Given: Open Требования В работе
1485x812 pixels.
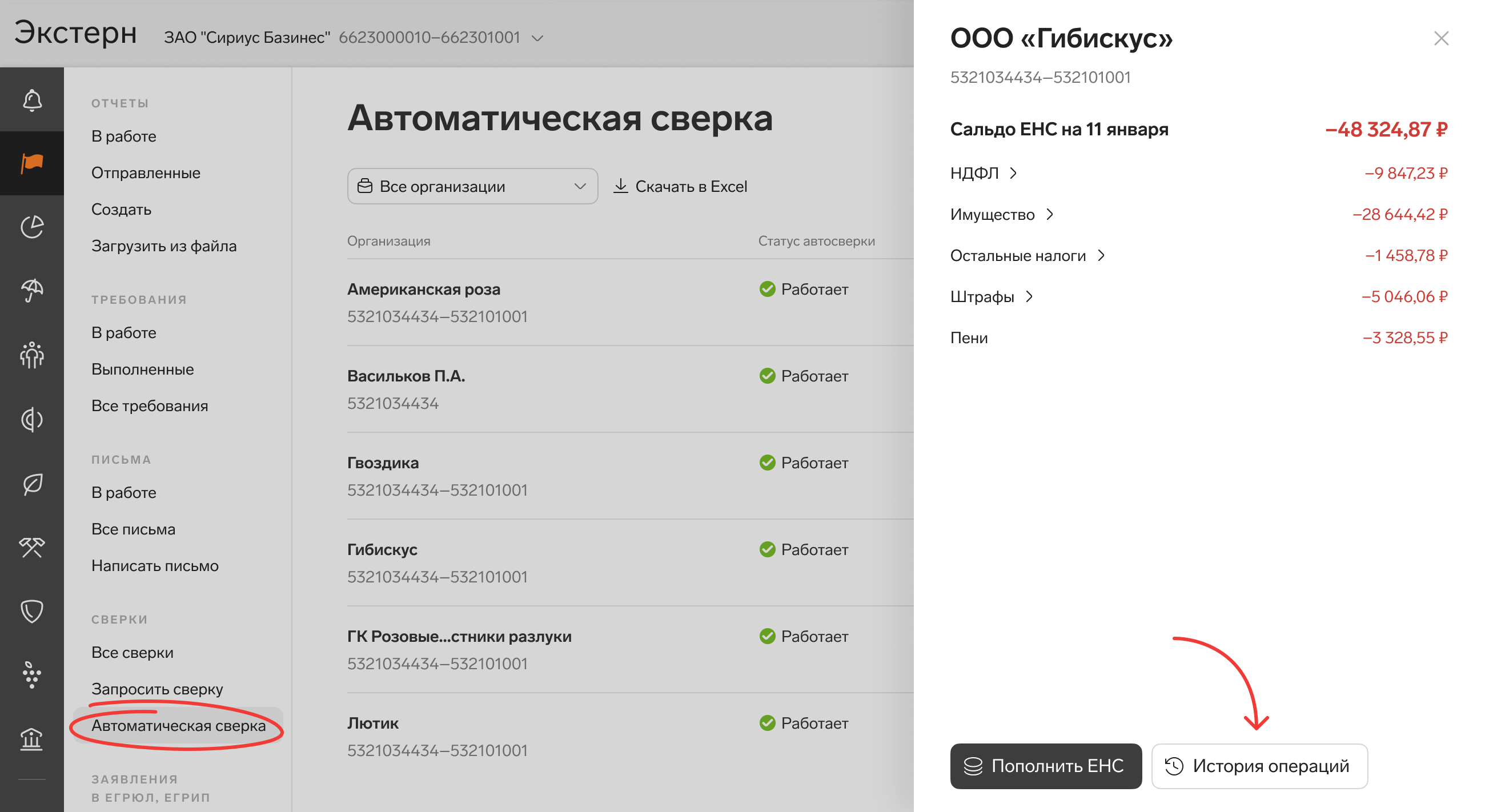Looking at the screenshot, I should click(123, 332).
